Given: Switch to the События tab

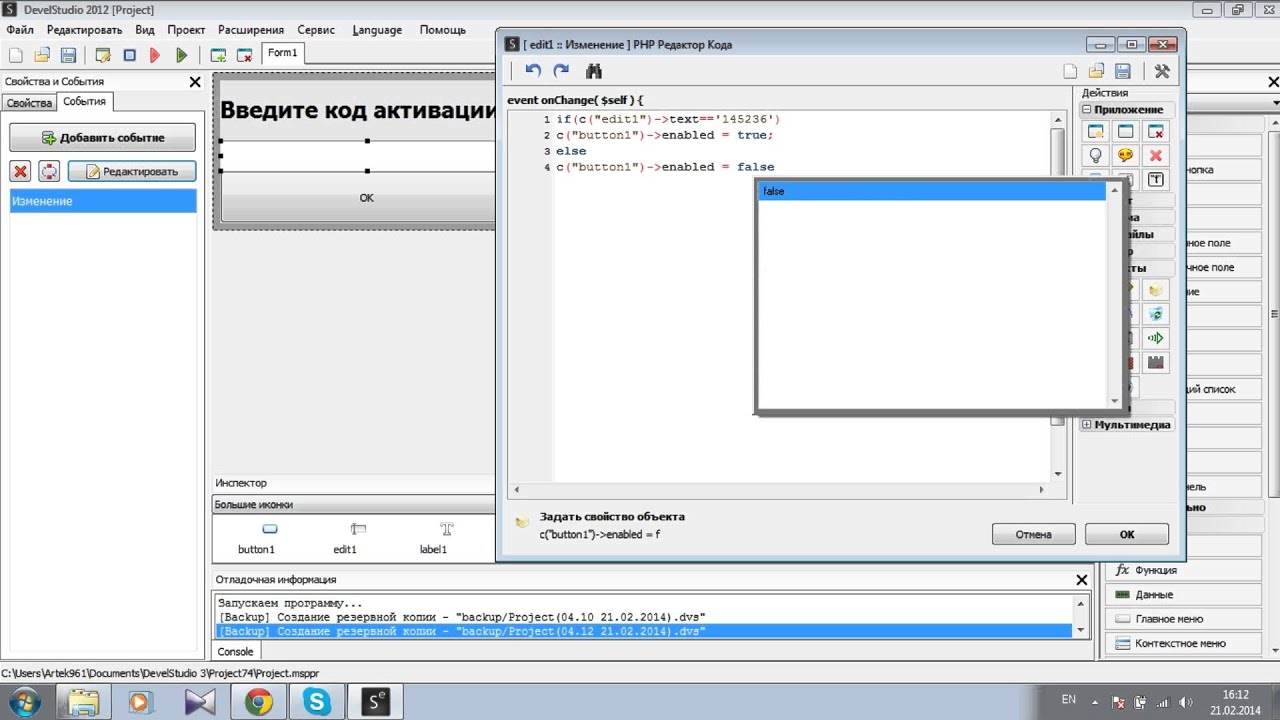Looking at the screenshot, I should (84, 101).
